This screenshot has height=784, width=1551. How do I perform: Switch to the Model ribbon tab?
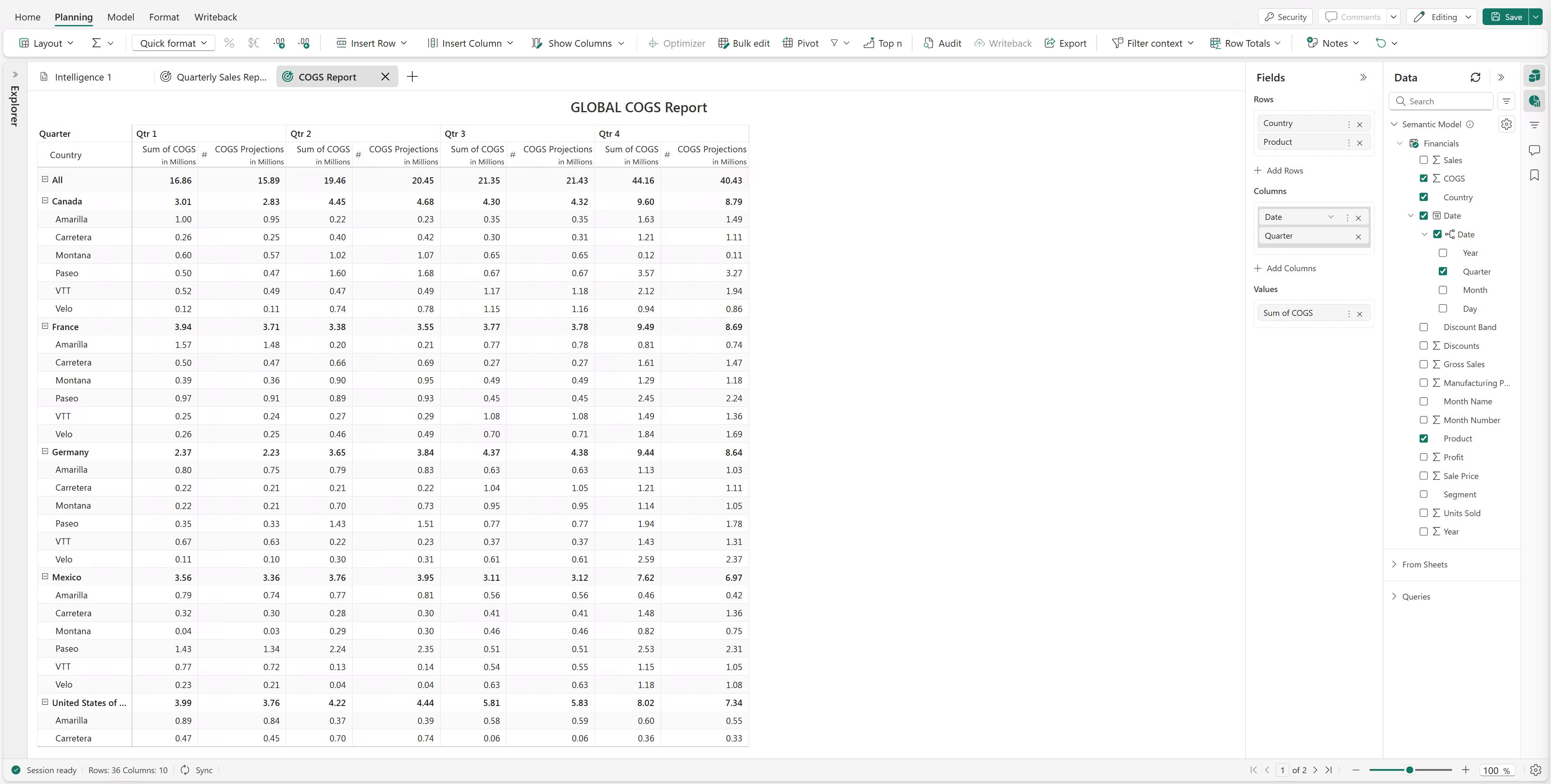coord(121,17)
